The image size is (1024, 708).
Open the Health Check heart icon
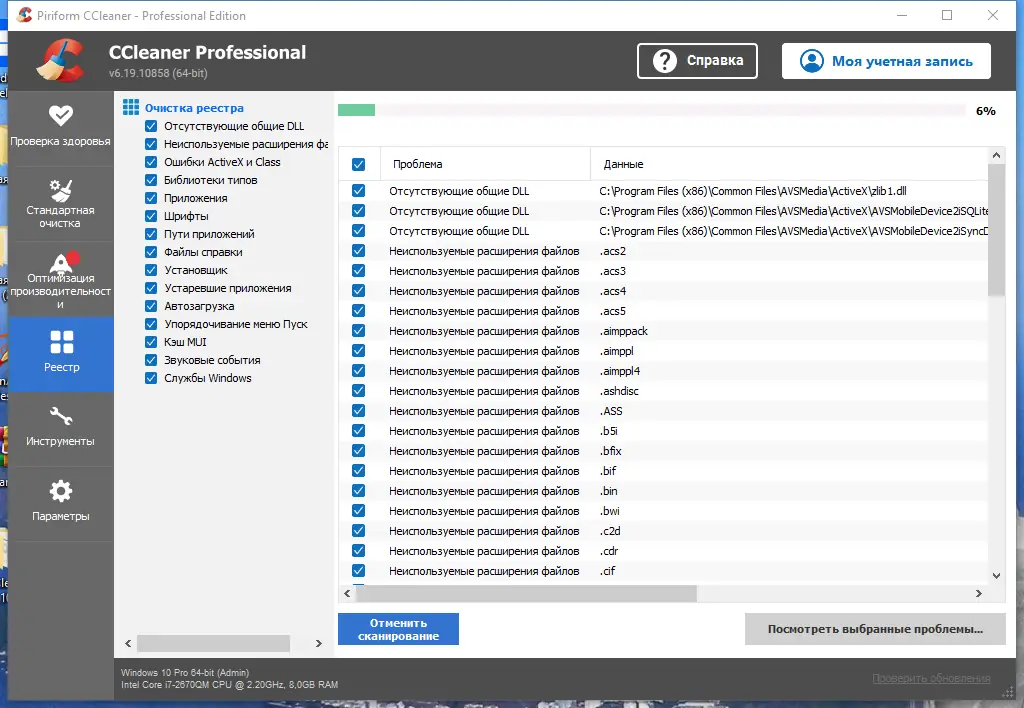61,116
